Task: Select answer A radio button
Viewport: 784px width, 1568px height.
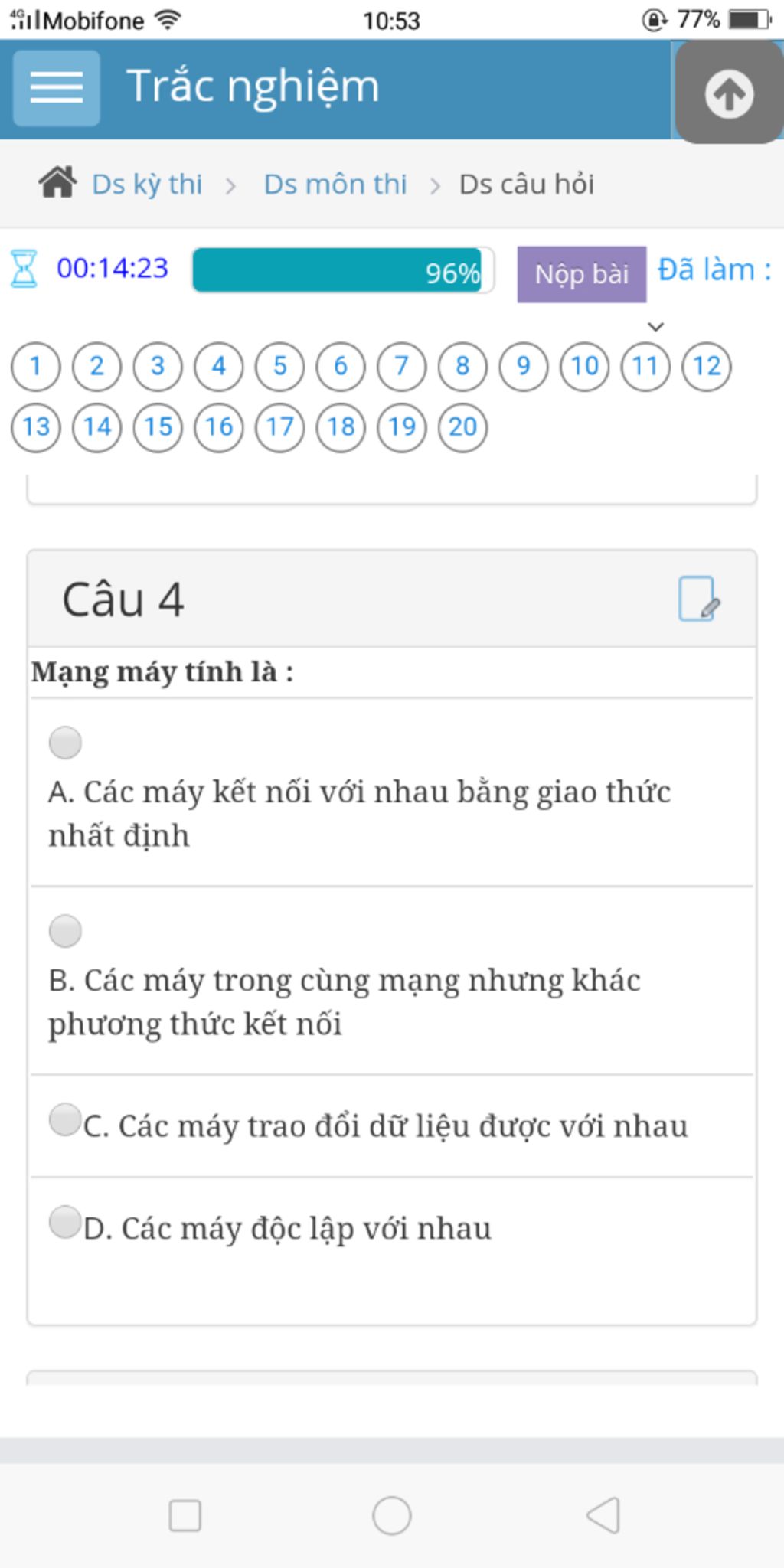Action: pyautogui.click(x=65, y=743)
